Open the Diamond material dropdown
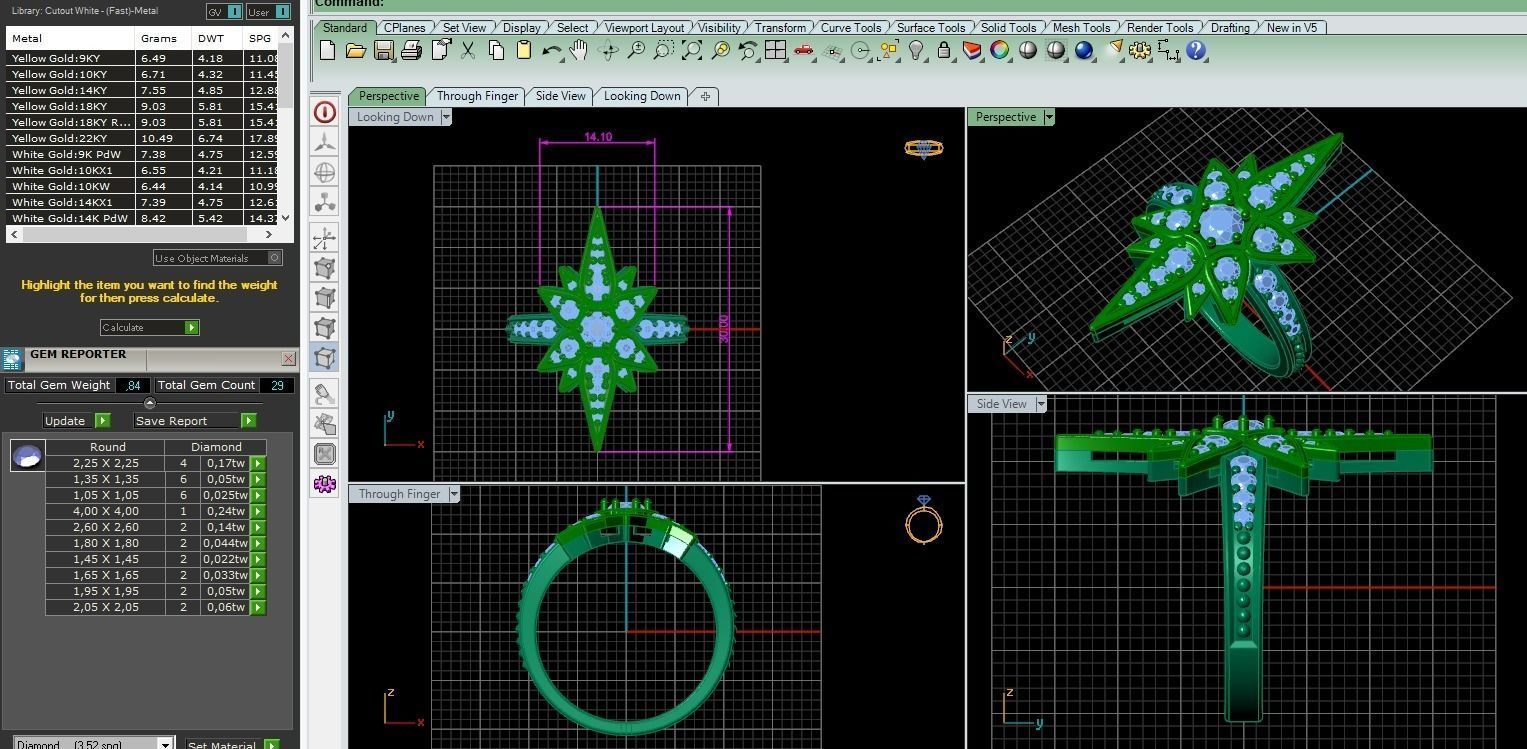The width and height of the screenshot is (1527, 749). point(96,744)
